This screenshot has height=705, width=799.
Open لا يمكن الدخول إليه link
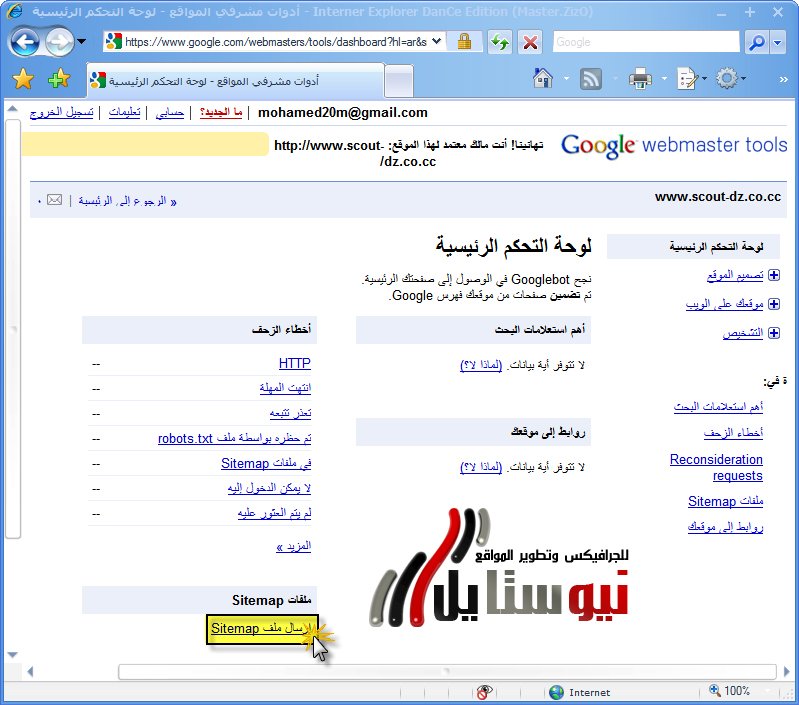coord(269,488)
